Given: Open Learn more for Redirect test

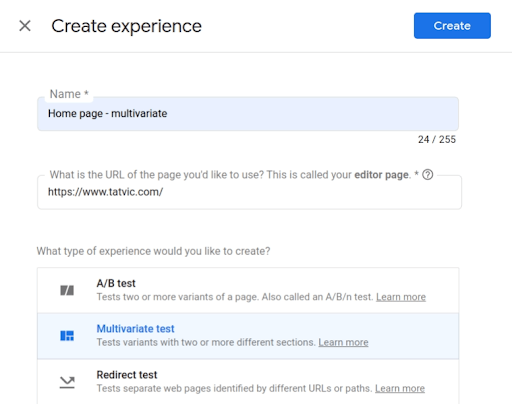Looking at the screenshot, I should pyautogui.click(x=400, y=388).
